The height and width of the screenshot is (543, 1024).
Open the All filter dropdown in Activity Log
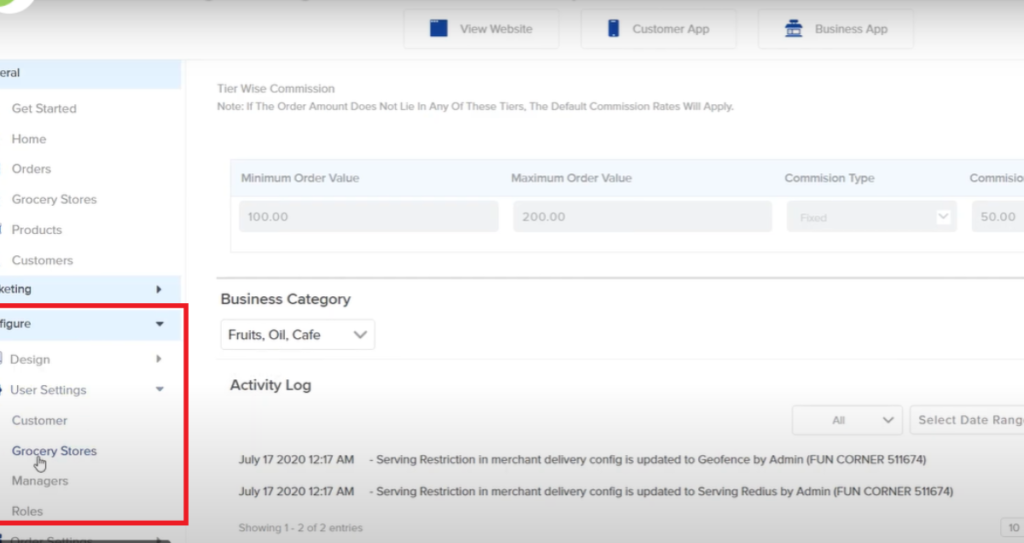pyautogui.click(x=847, y=420)
